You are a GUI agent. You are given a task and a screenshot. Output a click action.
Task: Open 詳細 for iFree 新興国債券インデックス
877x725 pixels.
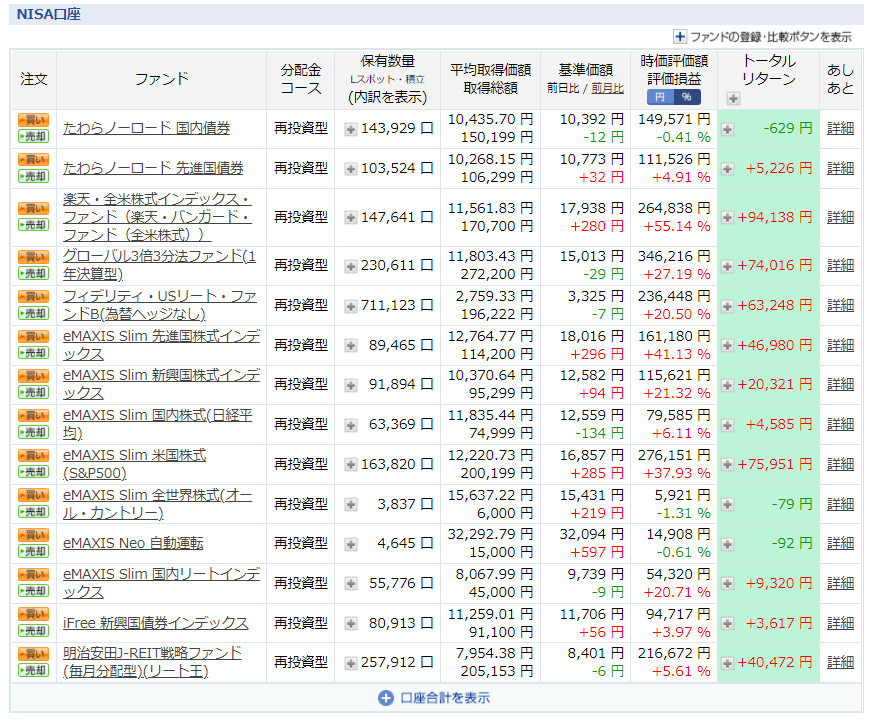tap(840, 623)
